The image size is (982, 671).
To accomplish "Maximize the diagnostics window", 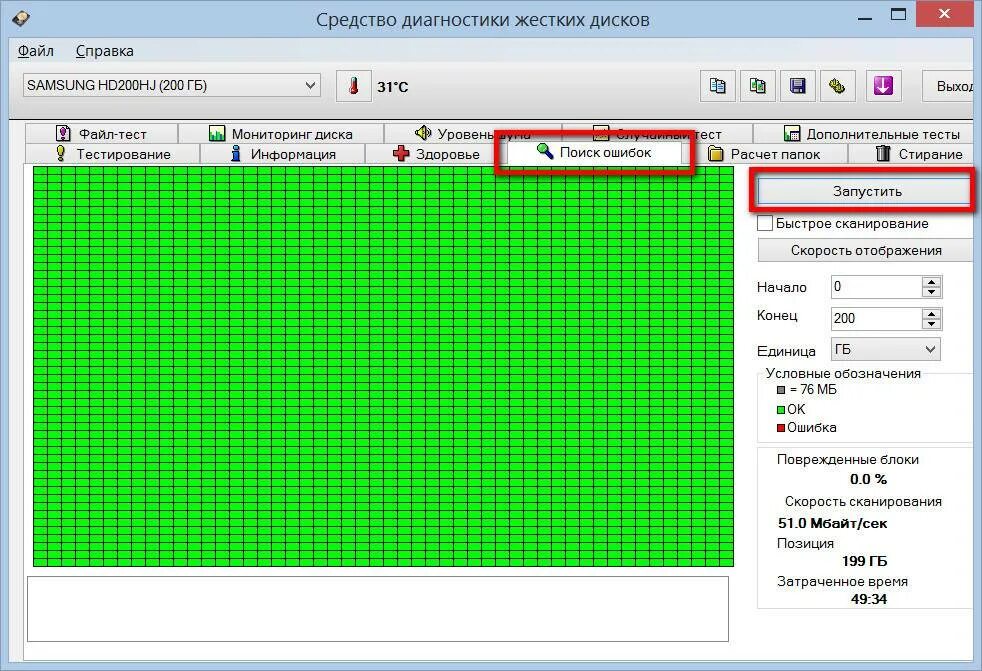I will point(898,15).
